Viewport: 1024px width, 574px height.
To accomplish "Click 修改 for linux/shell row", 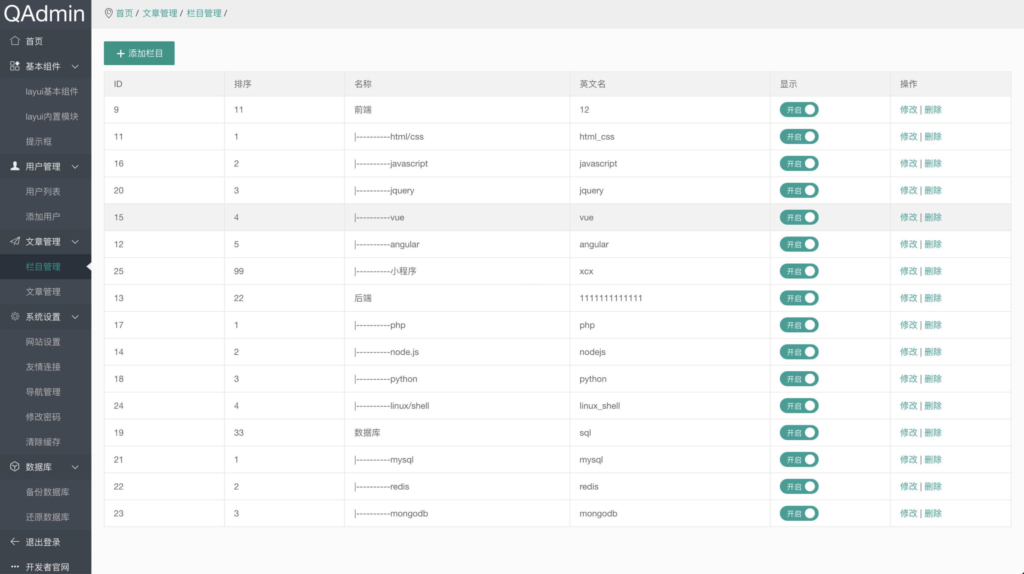I will 908,406.
